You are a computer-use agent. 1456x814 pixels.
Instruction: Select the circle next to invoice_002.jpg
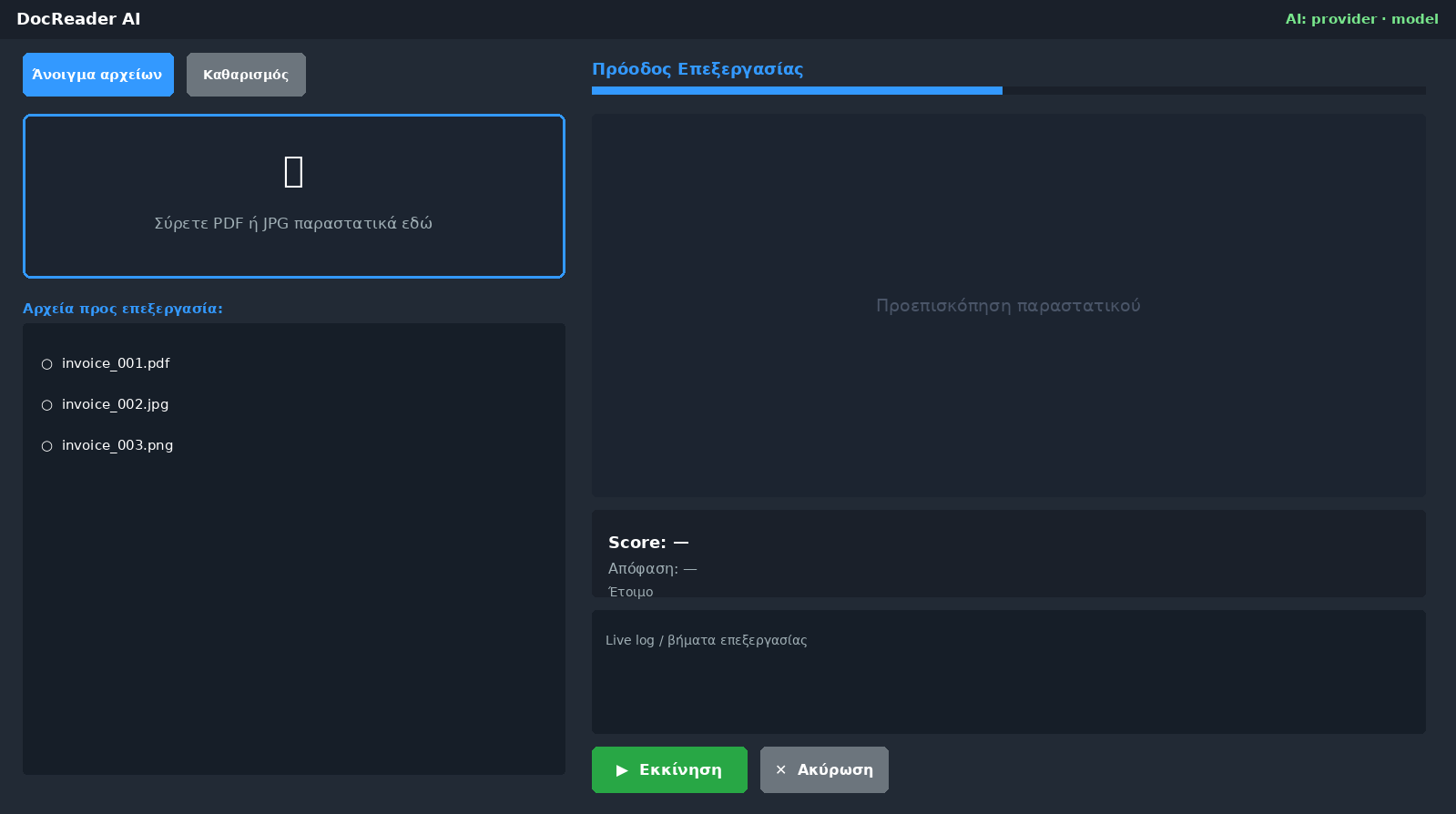47,405
